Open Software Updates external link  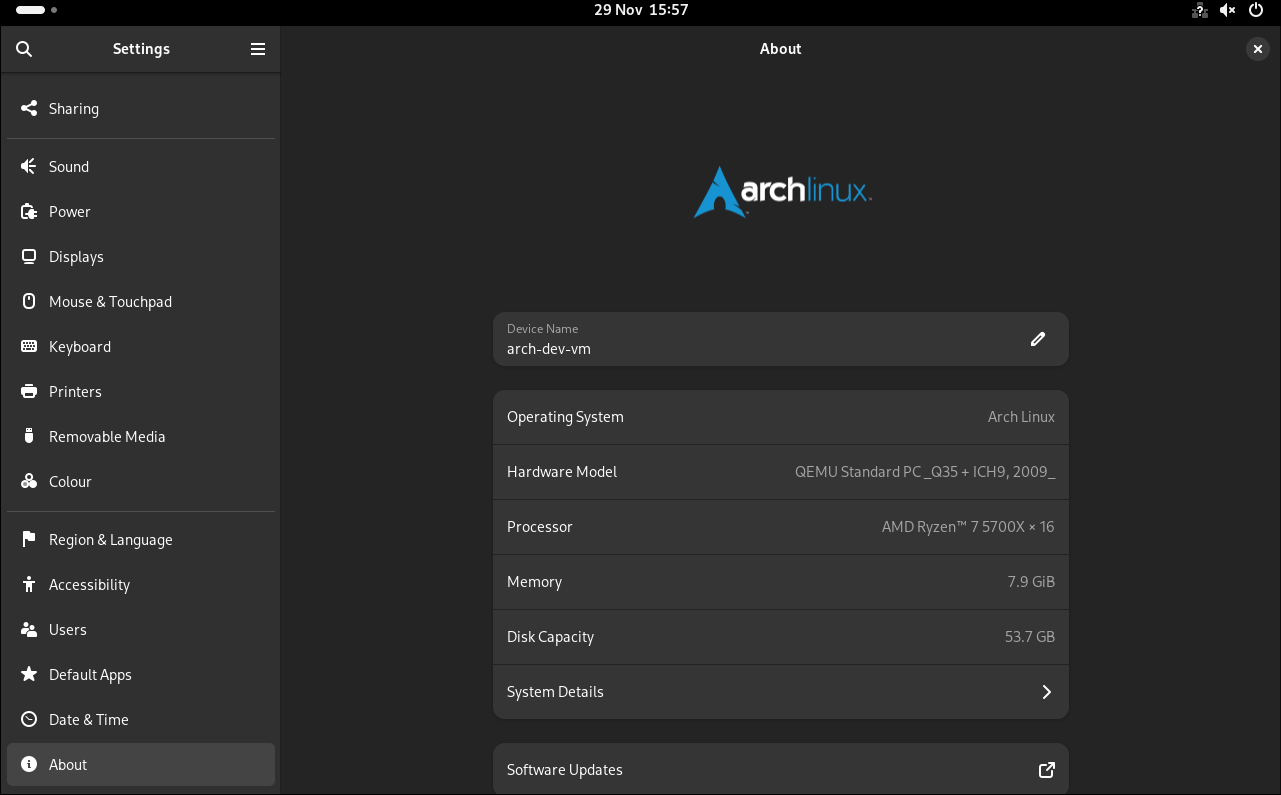click(1046, 770)
